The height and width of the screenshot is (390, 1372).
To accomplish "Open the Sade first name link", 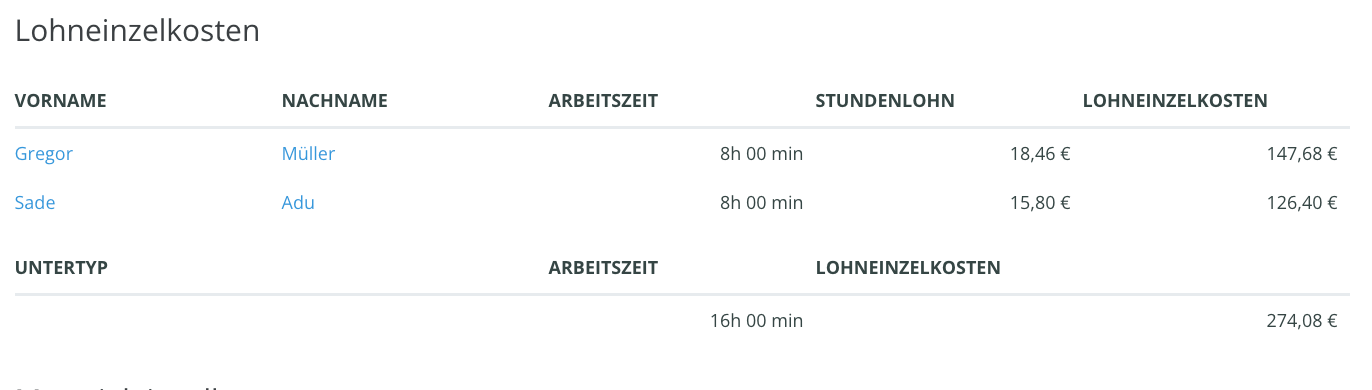I will (x=35, y=203).
